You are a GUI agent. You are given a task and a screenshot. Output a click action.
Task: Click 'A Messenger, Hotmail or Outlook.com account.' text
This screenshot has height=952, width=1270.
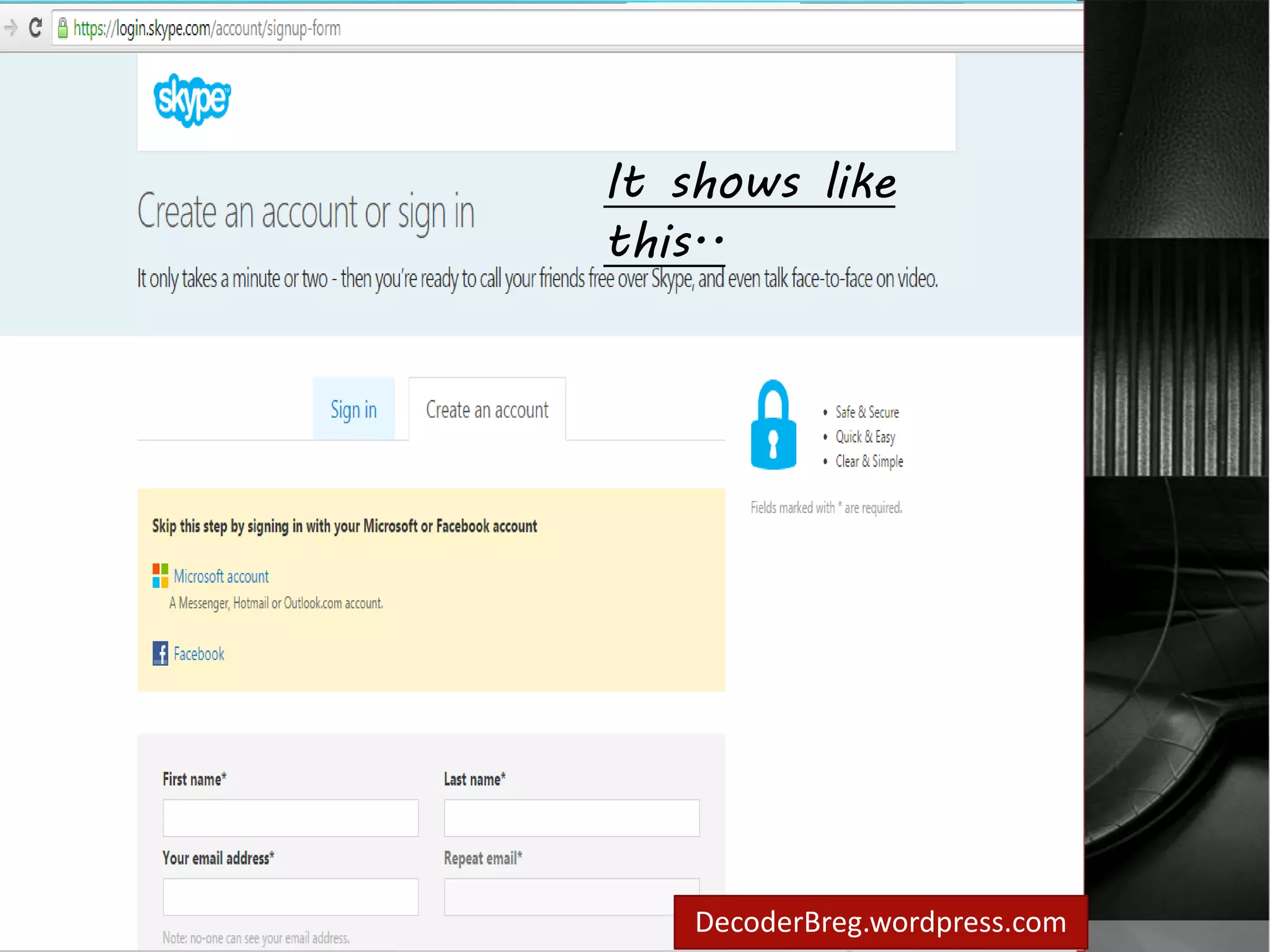pyautogui.click(x=276, y=603)
